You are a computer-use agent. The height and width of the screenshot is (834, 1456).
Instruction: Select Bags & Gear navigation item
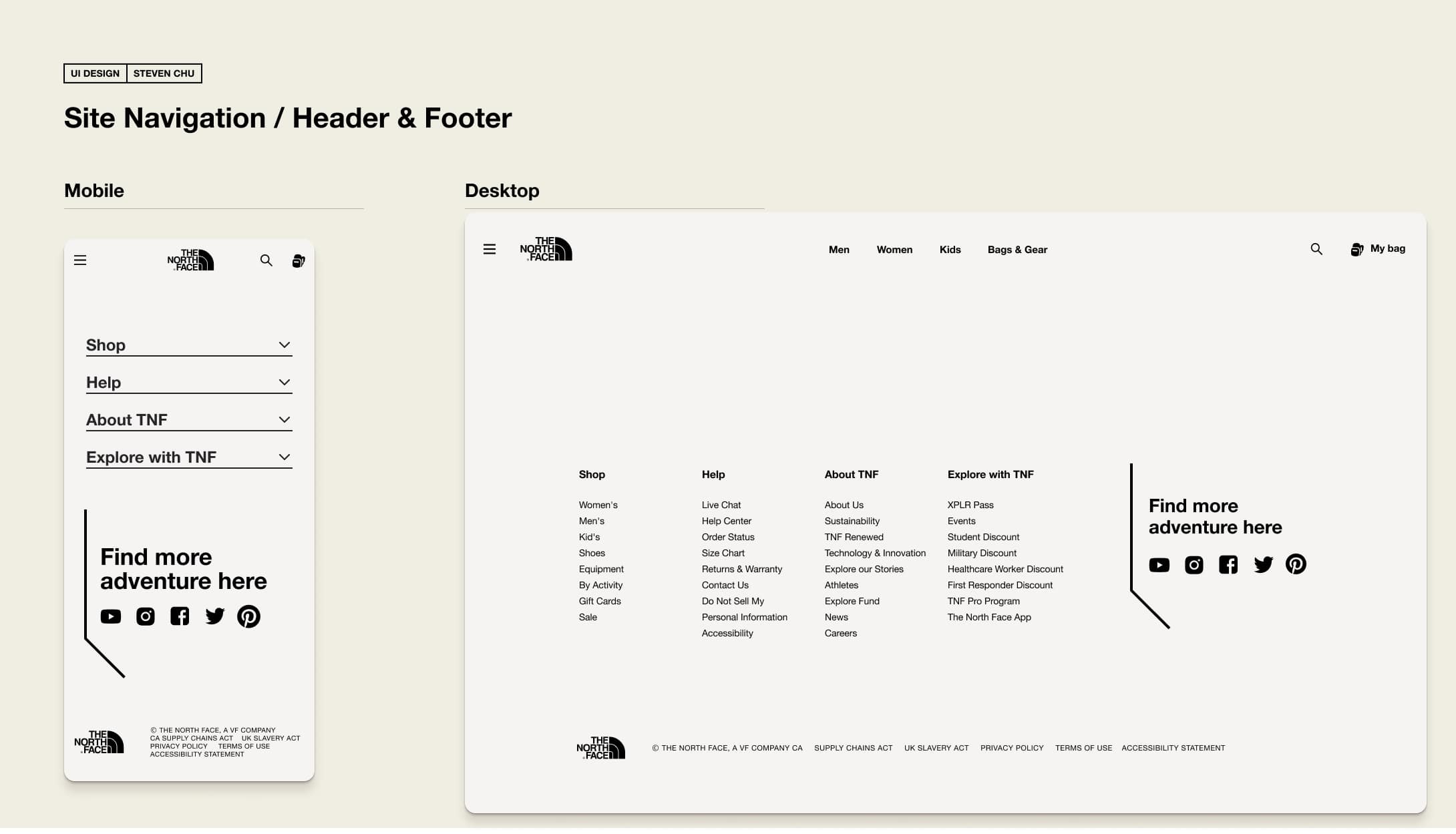point(1017,250)
